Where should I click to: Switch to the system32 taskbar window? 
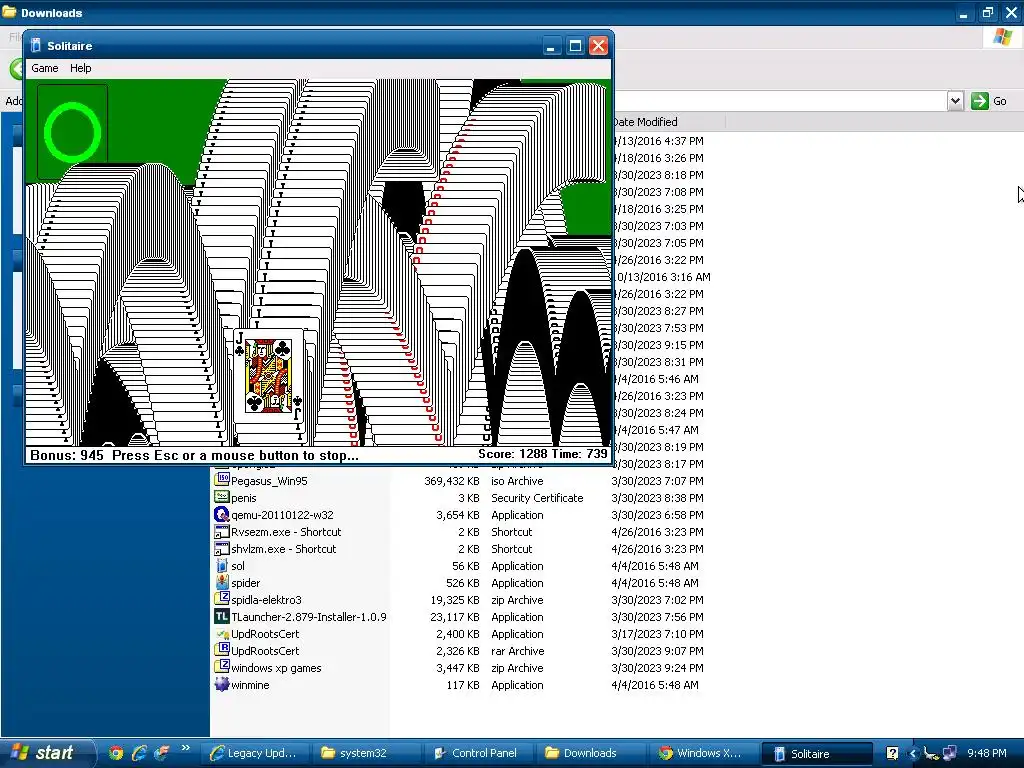pyautogui.click(x=366, y=753)
